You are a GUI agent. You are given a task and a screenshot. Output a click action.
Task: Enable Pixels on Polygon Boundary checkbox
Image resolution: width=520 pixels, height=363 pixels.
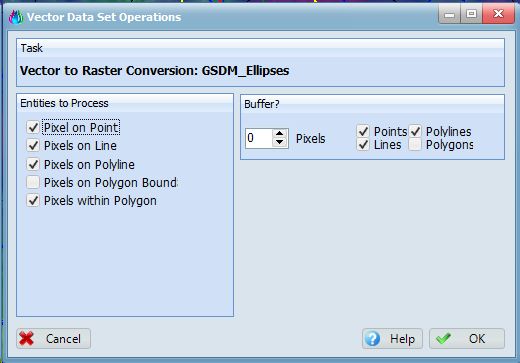[x=33, y=182]
